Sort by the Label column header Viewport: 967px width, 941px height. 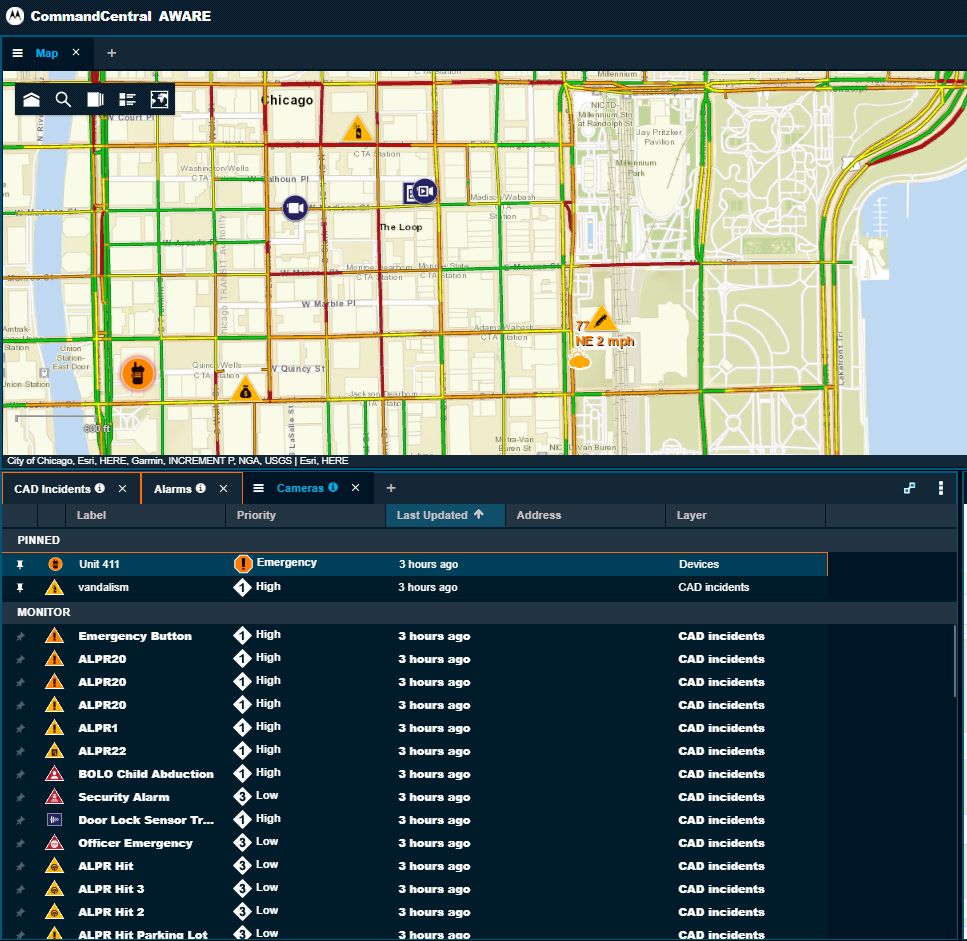[146, 515]
